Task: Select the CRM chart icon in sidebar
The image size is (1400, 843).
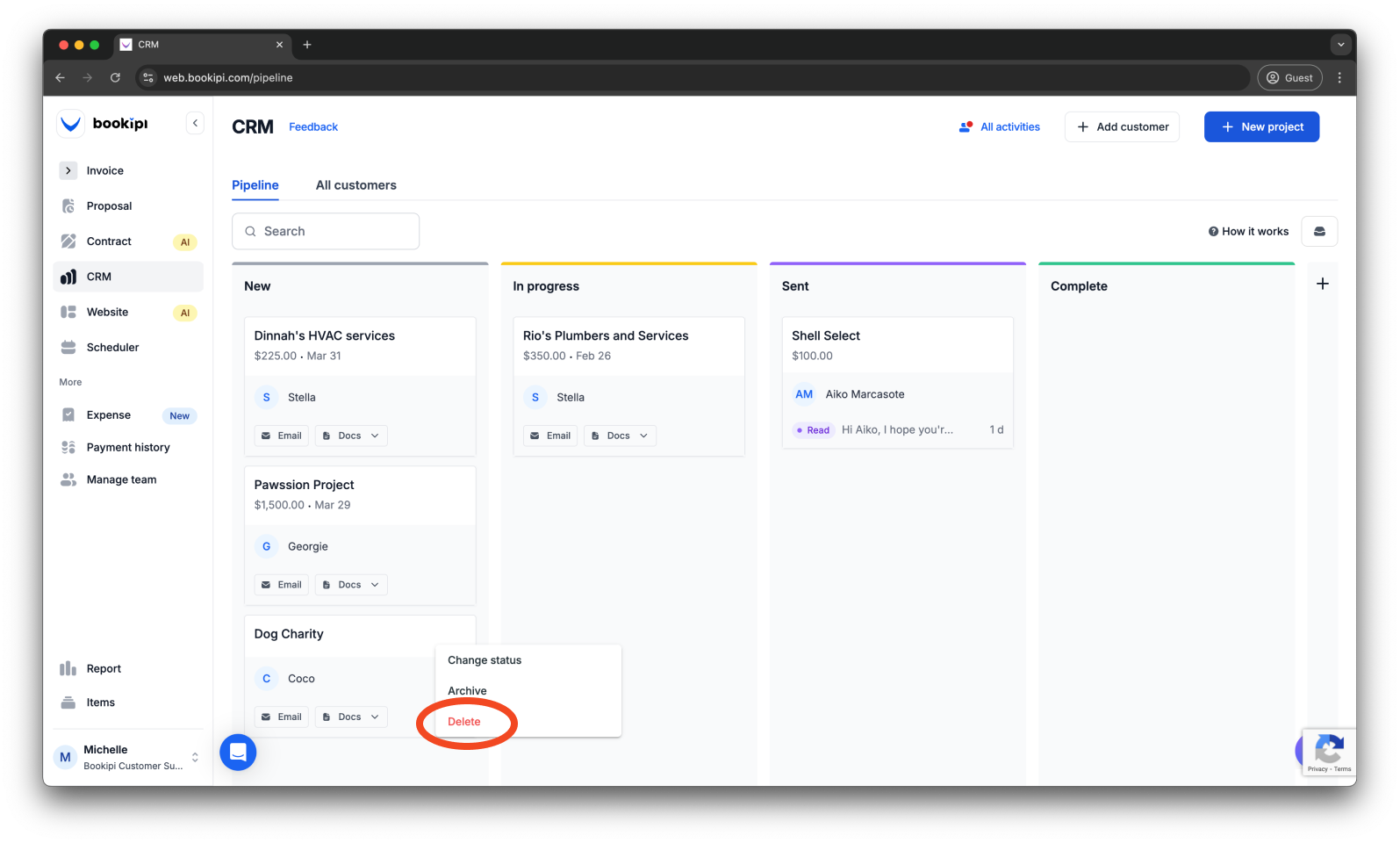Action: [68, 277]
